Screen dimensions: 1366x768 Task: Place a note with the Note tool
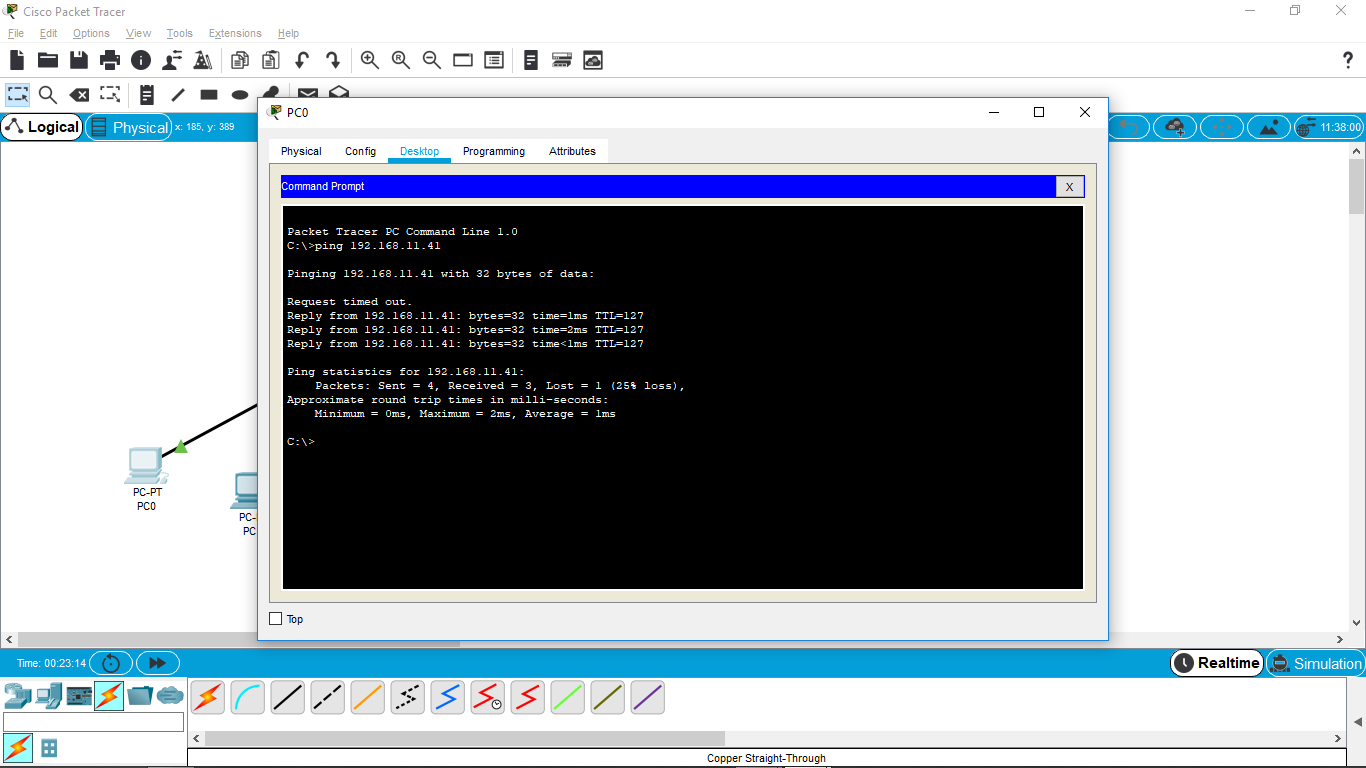pyautogui.click(x=147, y=95)
